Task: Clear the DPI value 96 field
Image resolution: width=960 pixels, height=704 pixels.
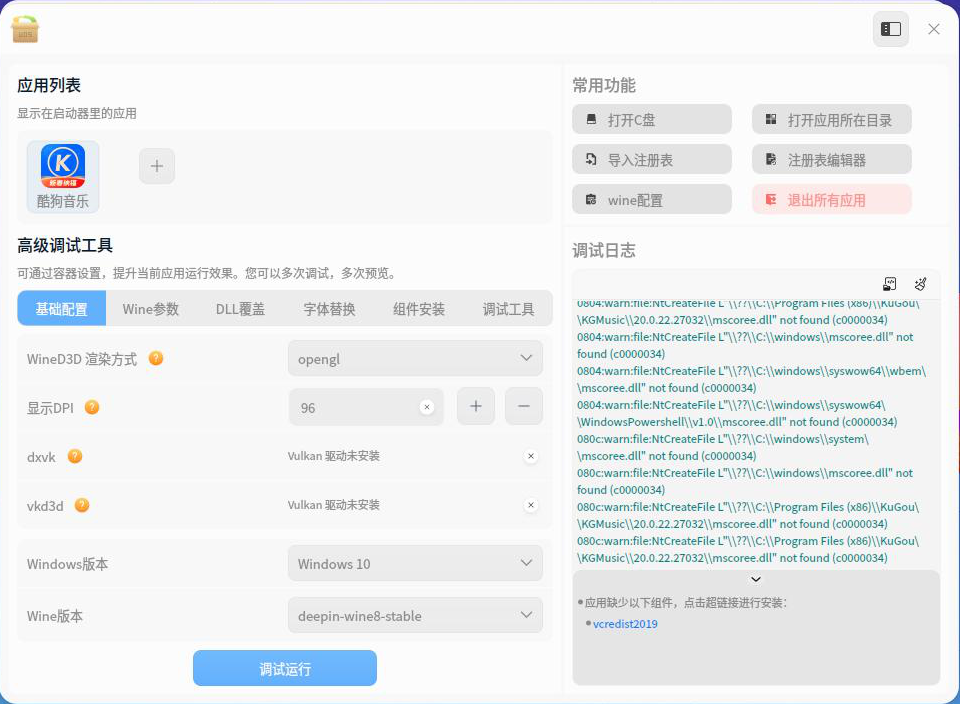Action: [x=427, y=407]
